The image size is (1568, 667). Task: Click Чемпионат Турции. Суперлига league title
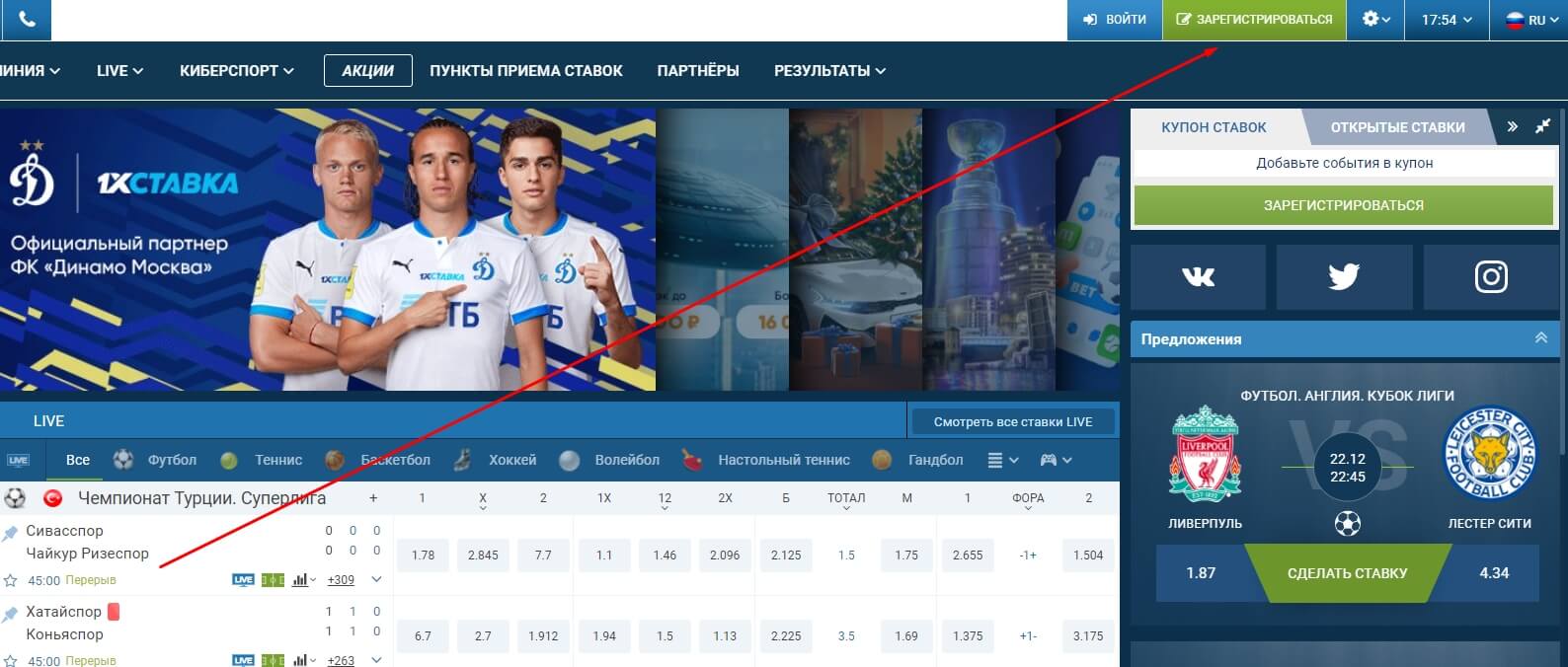pyautogui.click(x=202, y=498)
